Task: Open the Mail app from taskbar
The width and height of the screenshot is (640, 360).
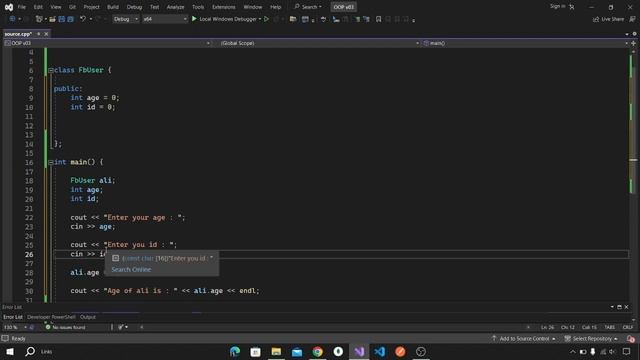Action: tap(297, 351)
